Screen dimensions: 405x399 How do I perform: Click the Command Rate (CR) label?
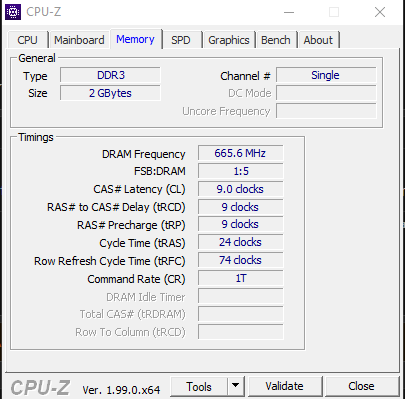(136, 279)
